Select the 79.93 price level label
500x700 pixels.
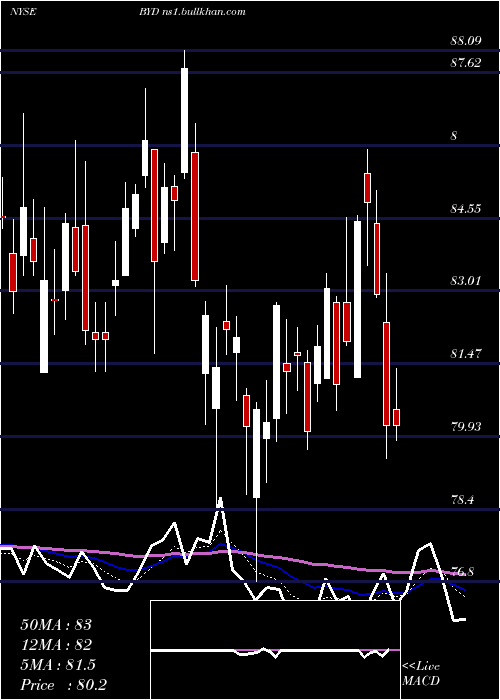(466, 427)
